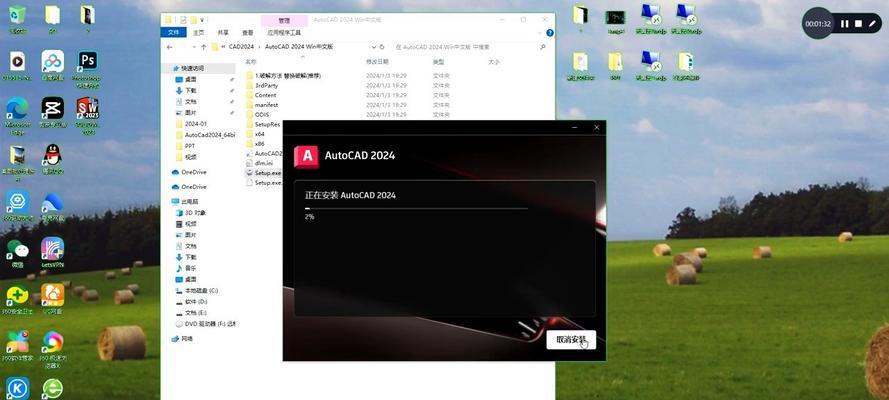Stop the screen recording
This screenshot has height=400, width=889.
[x=858, y=24]
